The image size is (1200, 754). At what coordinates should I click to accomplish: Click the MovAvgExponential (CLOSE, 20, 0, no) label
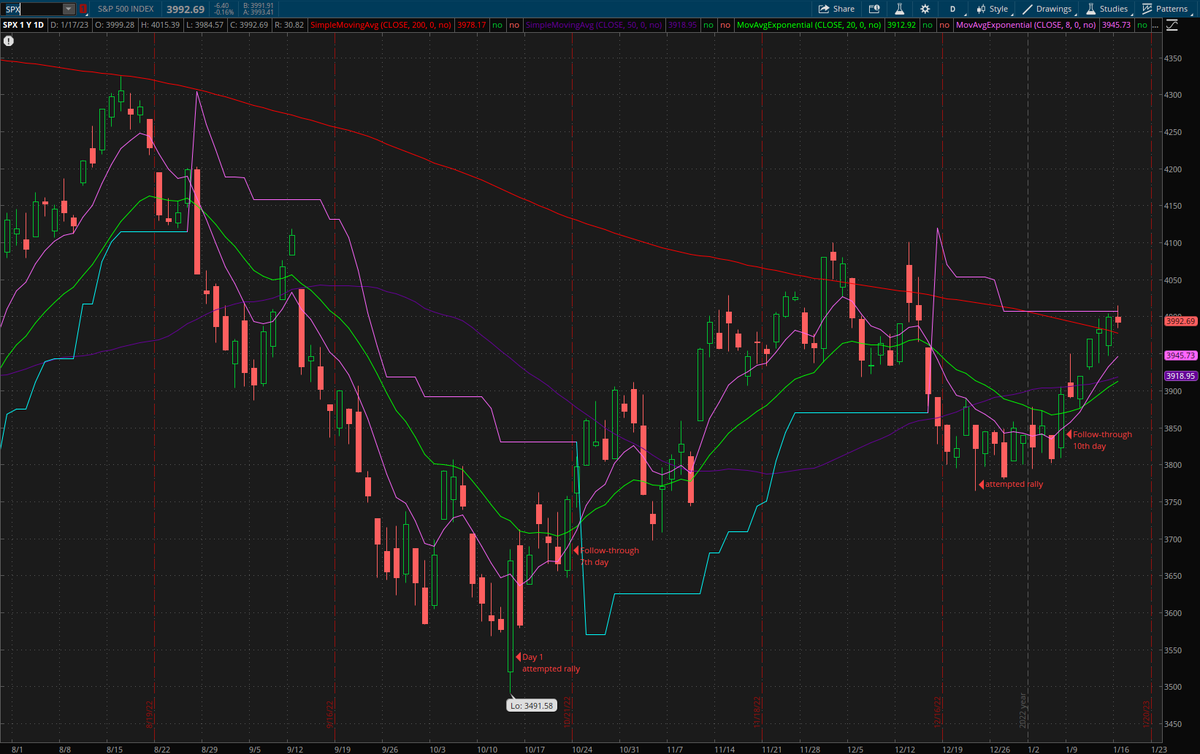coord(809,24)
